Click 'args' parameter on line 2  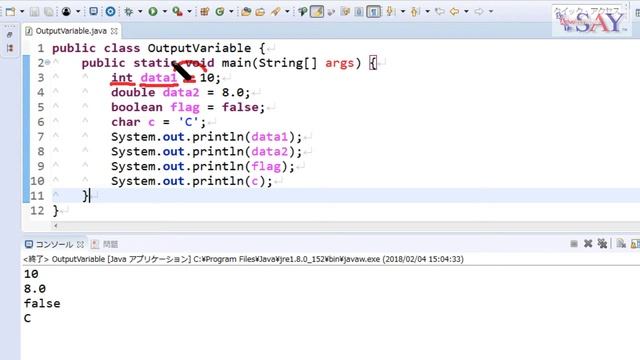[x=340, y=63]
